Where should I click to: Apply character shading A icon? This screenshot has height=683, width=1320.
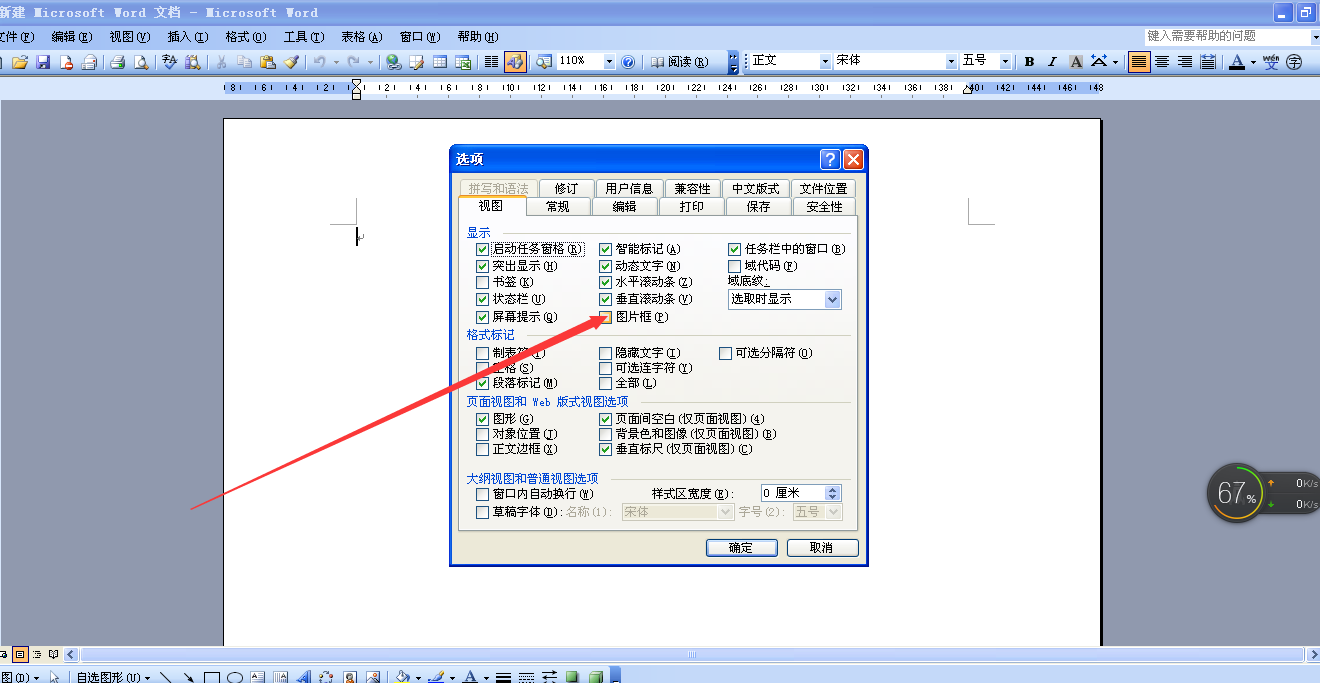1076,62
